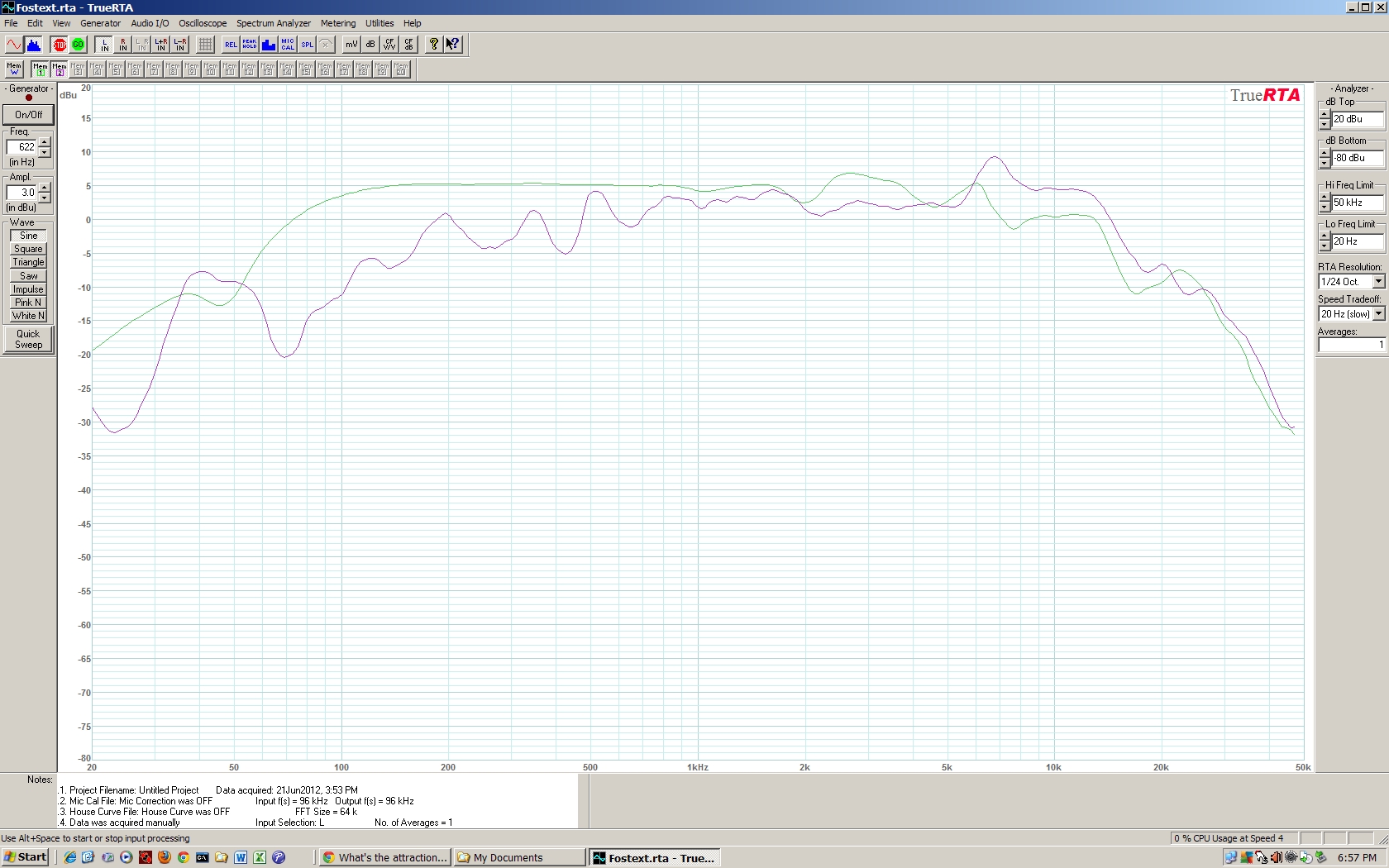Launch Firefox from quick launch
This screenshot has width=1389, height=868.
point(165,857)
